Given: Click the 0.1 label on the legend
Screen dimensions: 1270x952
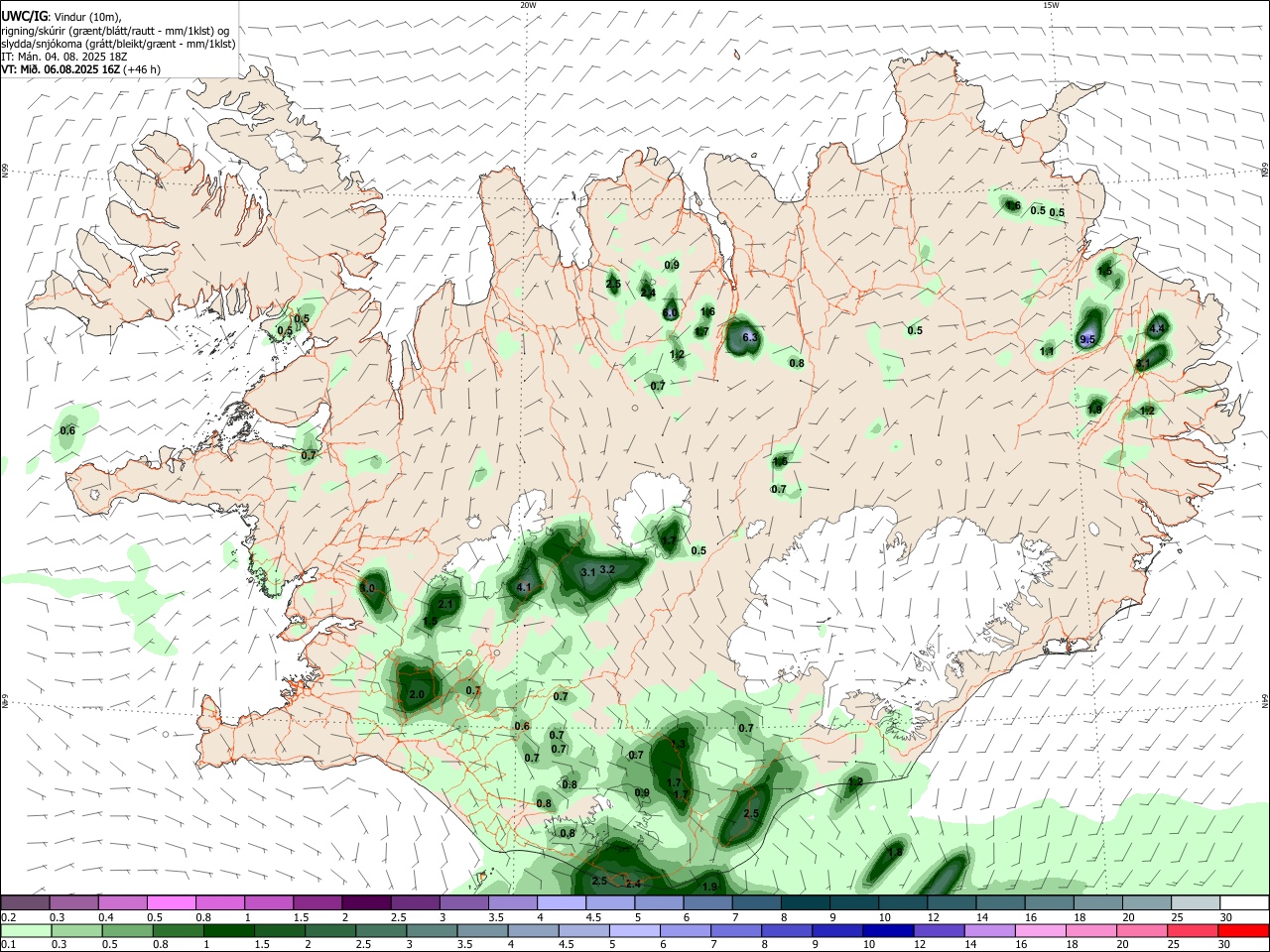Looking at the screenshot, I should click(x=8, y=945).
